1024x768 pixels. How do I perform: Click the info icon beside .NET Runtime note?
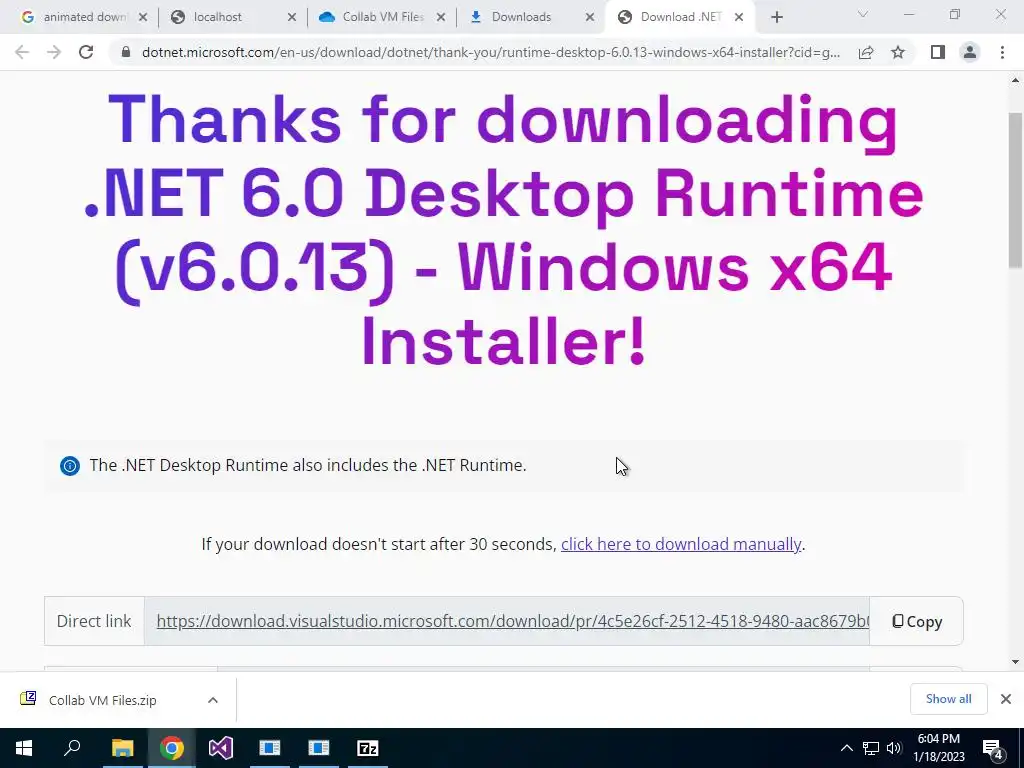70,466
